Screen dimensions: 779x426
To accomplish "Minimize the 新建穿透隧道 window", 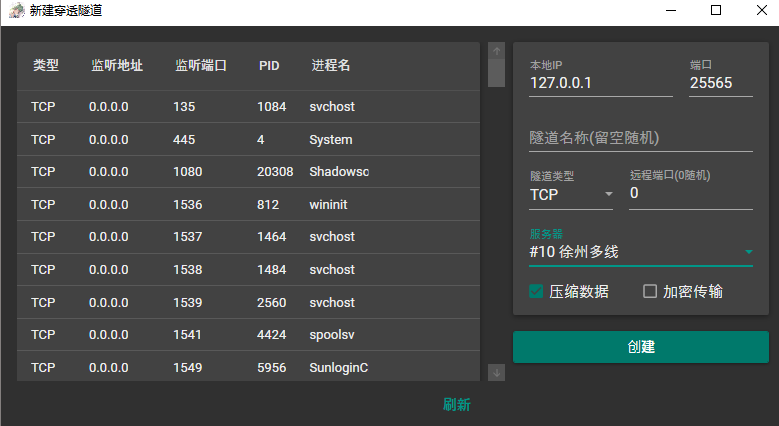I will pyautogui.click(x=671, y=10).
